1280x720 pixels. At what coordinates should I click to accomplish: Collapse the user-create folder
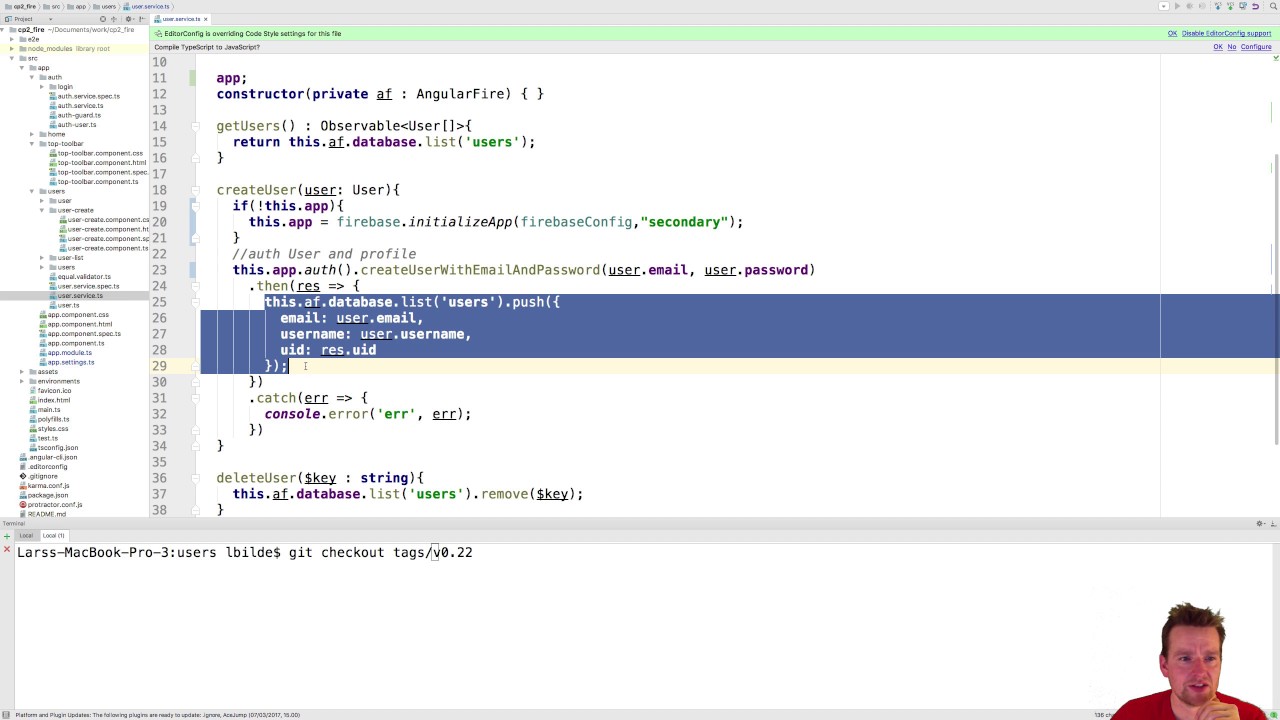41,210
